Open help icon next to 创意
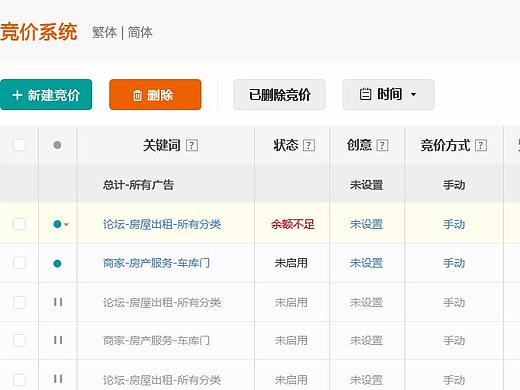Screen dimensions: 520x390 382,145
